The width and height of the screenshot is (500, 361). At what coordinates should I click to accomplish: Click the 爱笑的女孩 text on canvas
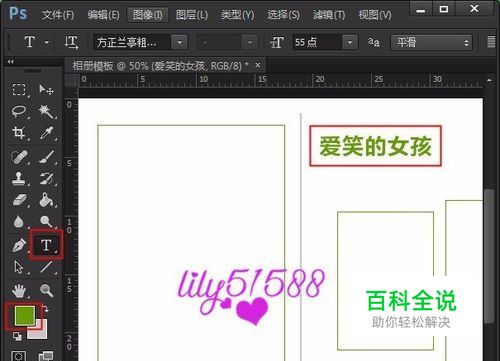pyautogui.click(x=376, y=146)
